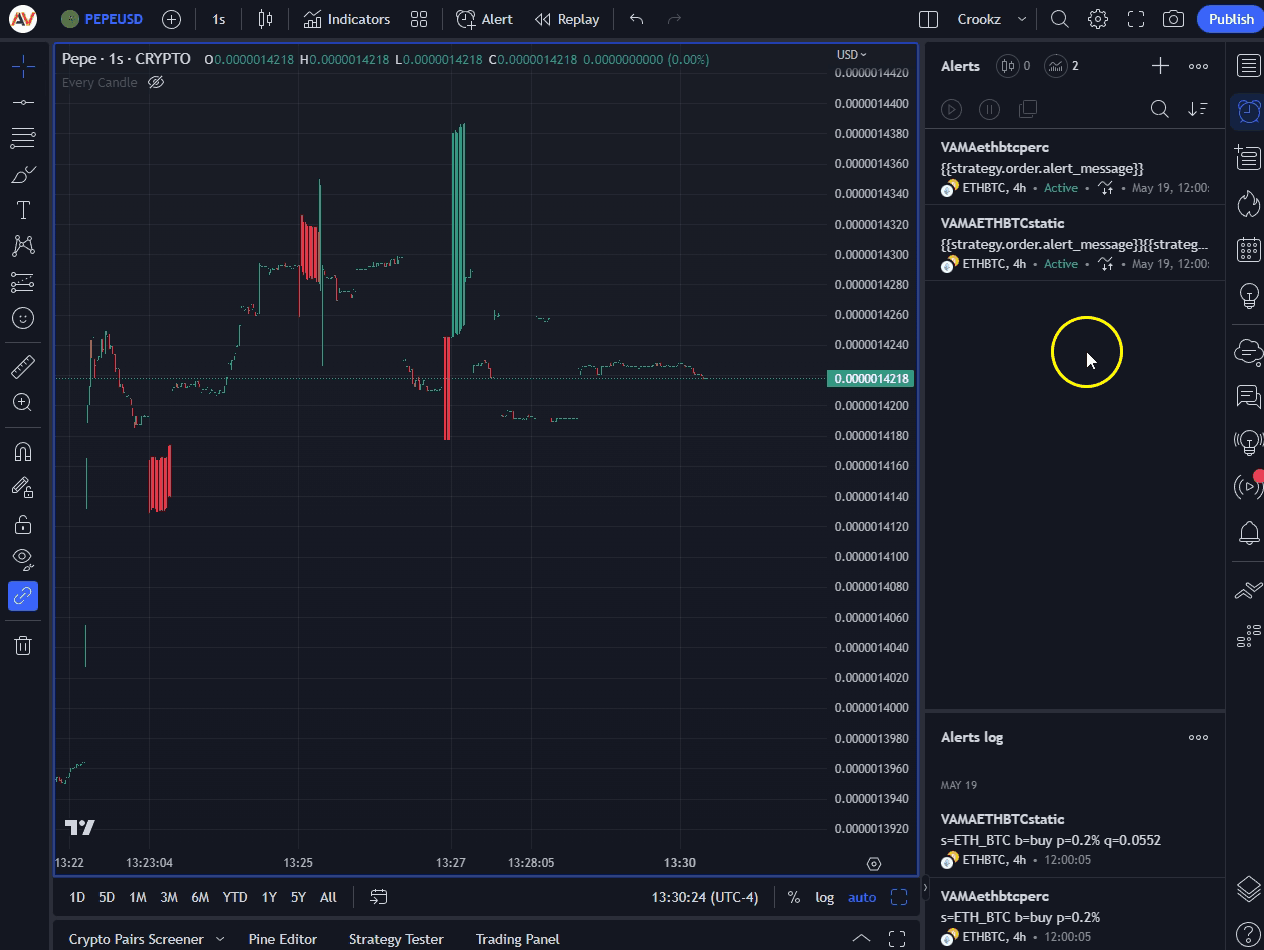1264x950 pixels.
Task: Open the chart patterns tool
Action: pyautogui.click(x=23, y=246)
